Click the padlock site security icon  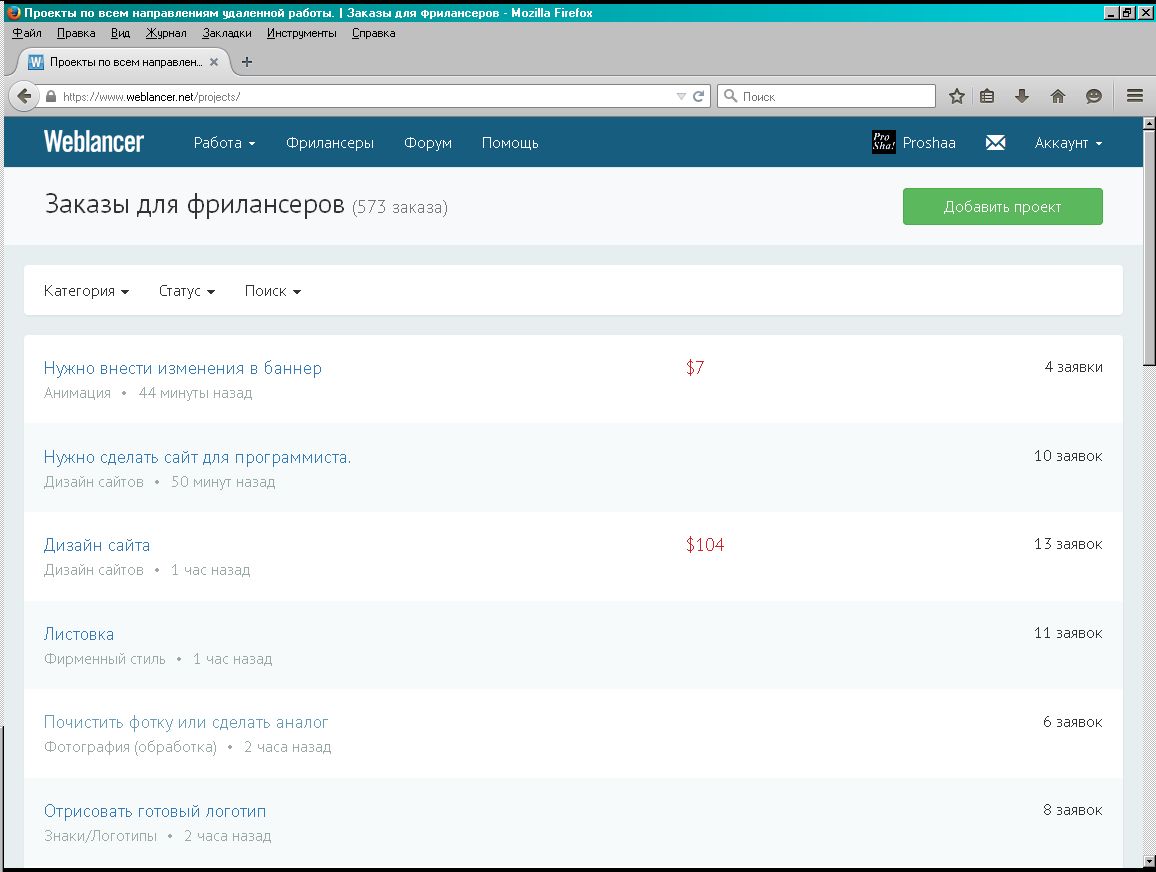tap(51, 97)
